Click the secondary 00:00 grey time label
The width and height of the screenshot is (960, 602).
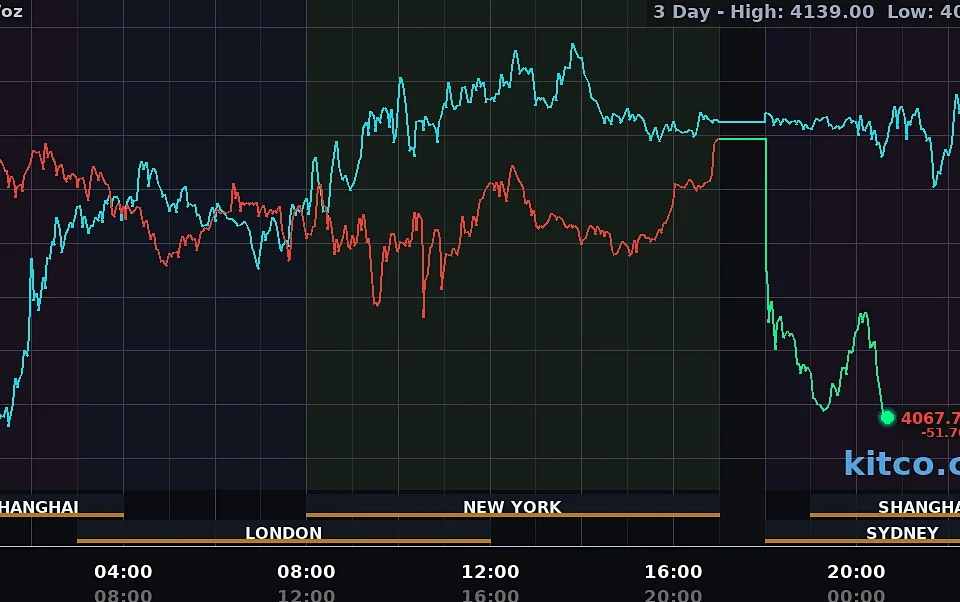tap(856, 595)
